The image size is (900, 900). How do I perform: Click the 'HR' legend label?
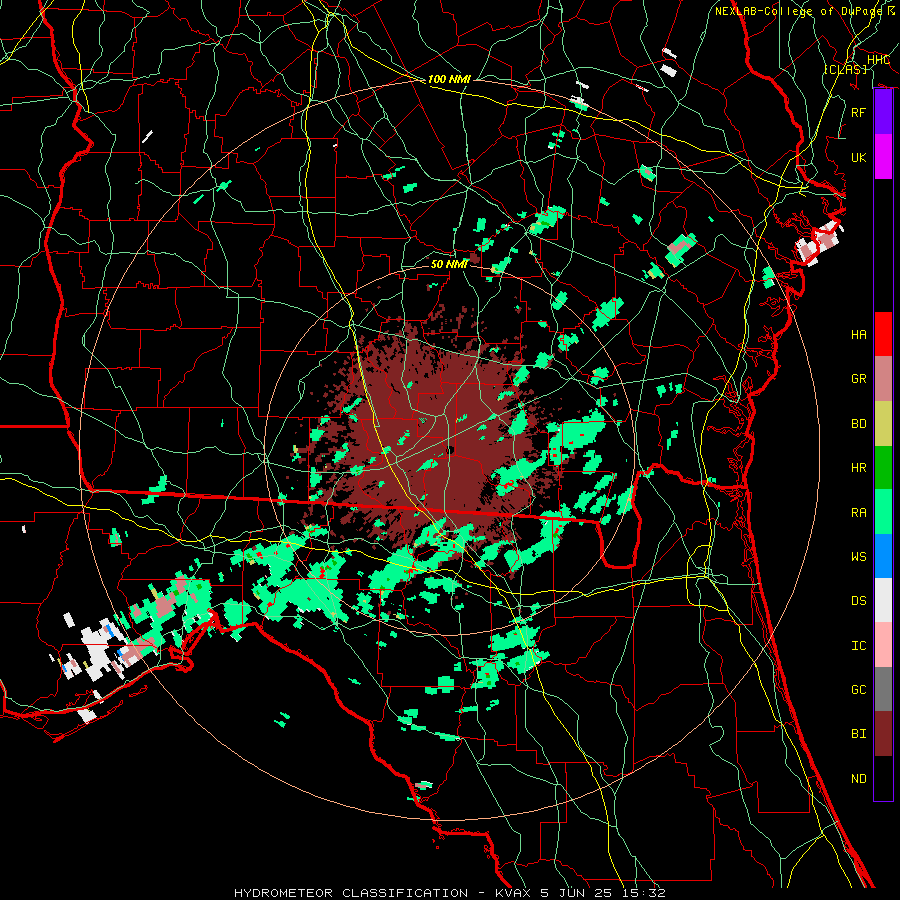[x=858, y=468]
